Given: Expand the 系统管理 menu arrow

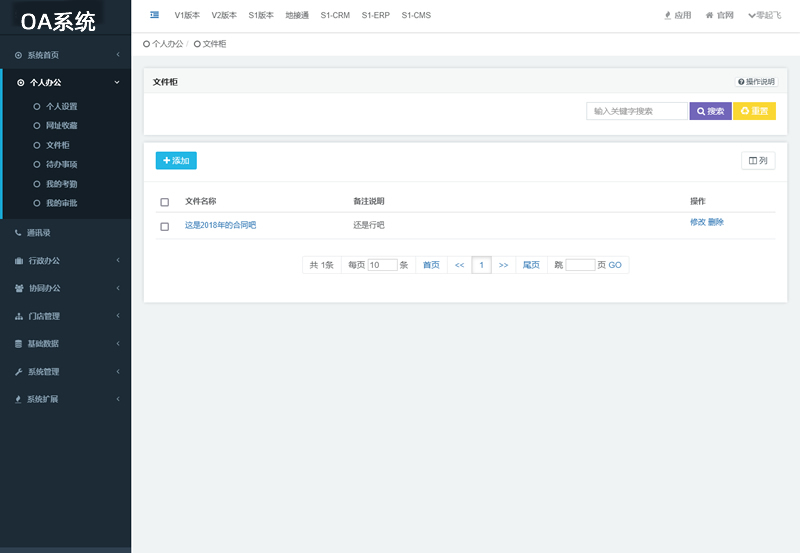Looking at the screenshot, I should [x=118, y=371].
